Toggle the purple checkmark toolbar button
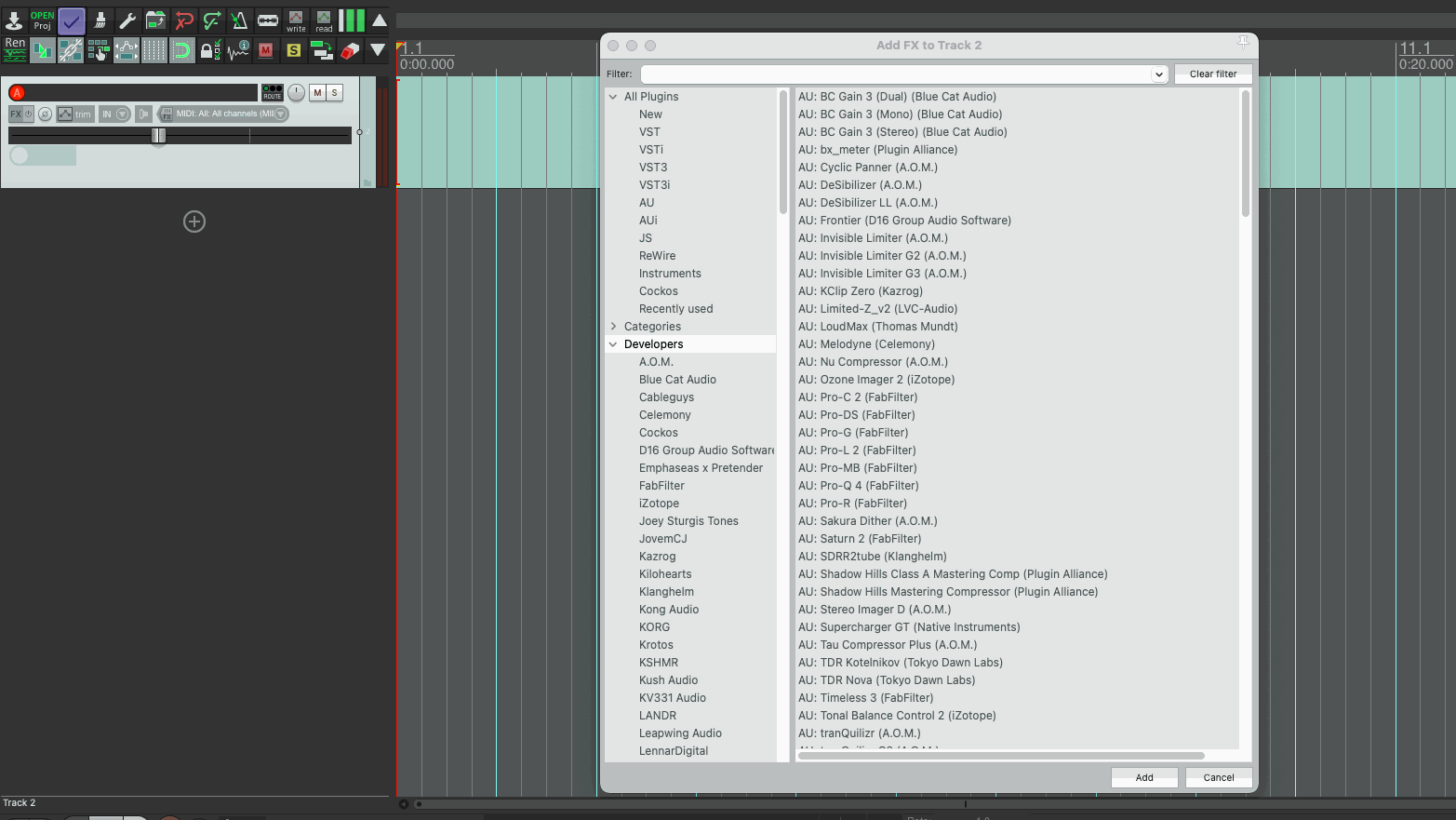The height and width of the screenshot is (820, 1456). tap(71, 20)
